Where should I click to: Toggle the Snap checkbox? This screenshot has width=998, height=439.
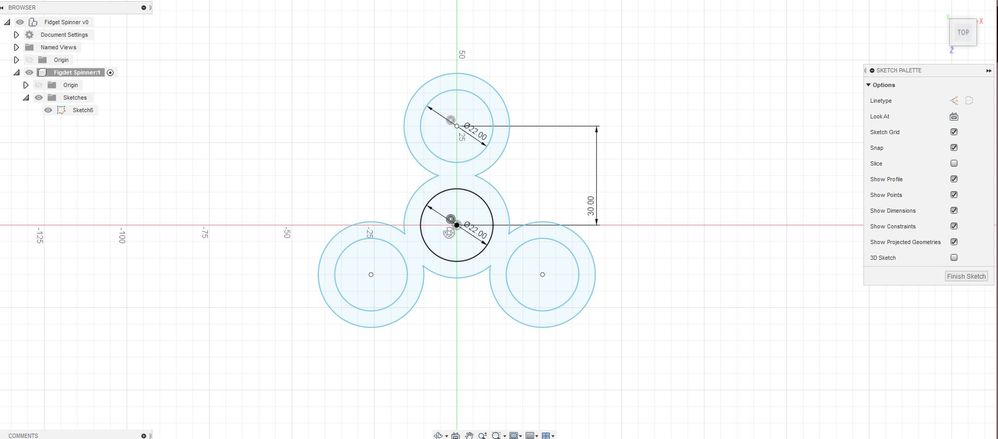click(953, 148)
